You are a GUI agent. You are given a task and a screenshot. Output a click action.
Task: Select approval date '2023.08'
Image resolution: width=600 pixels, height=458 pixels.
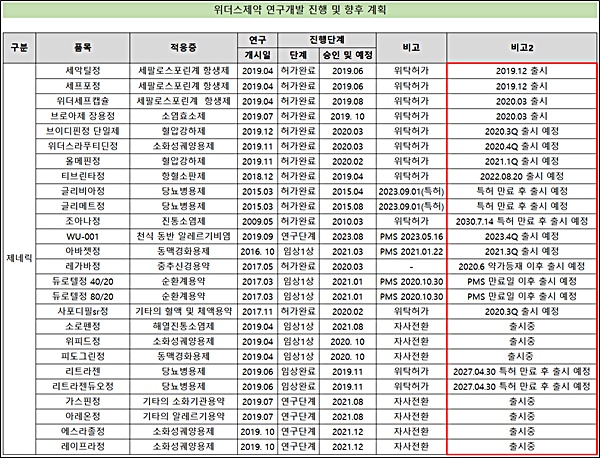(x=347, y=236)
